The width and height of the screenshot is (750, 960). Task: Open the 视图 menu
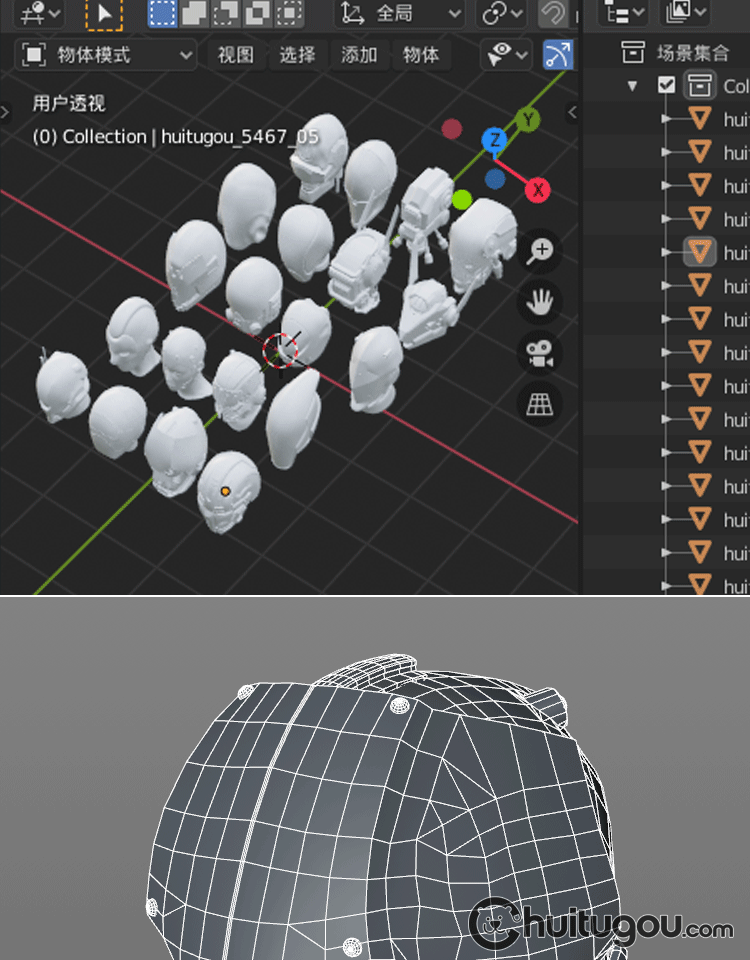(236, 55)
